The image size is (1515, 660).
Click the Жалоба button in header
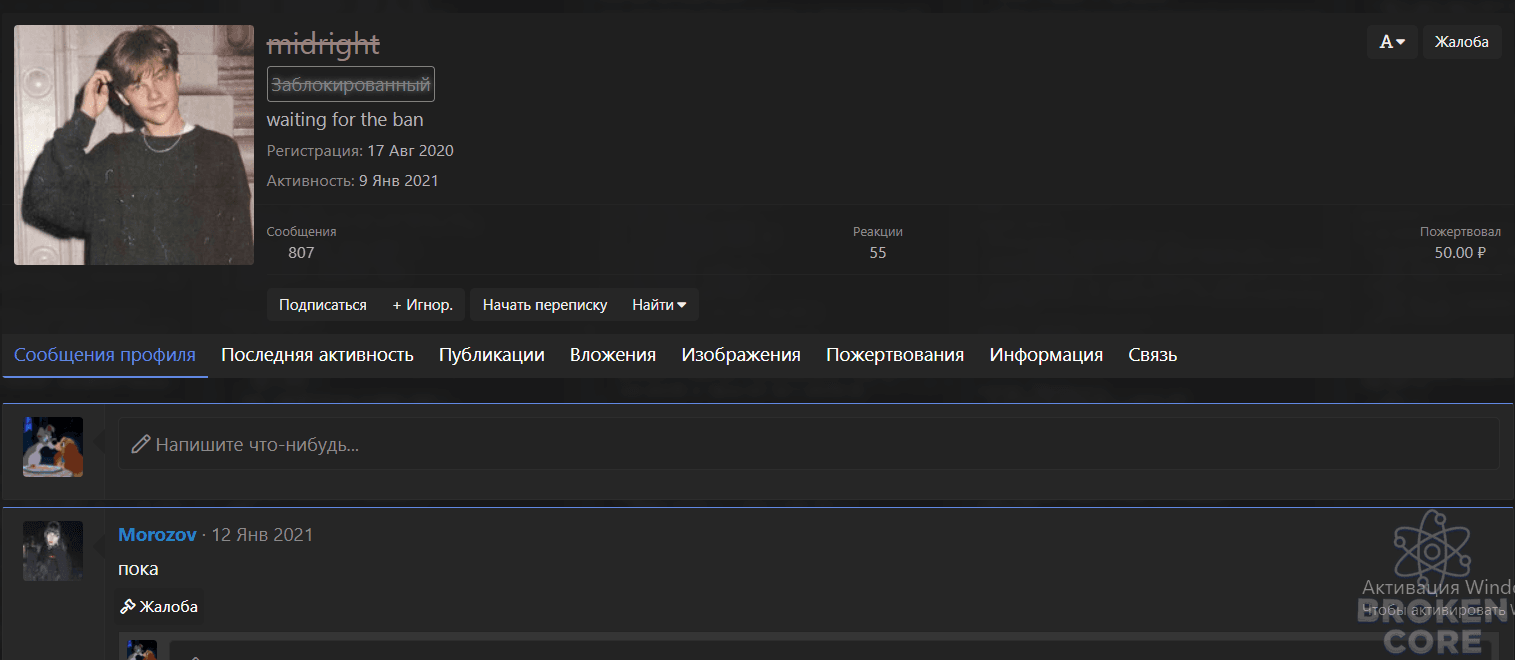click(x=1461, y=42)
